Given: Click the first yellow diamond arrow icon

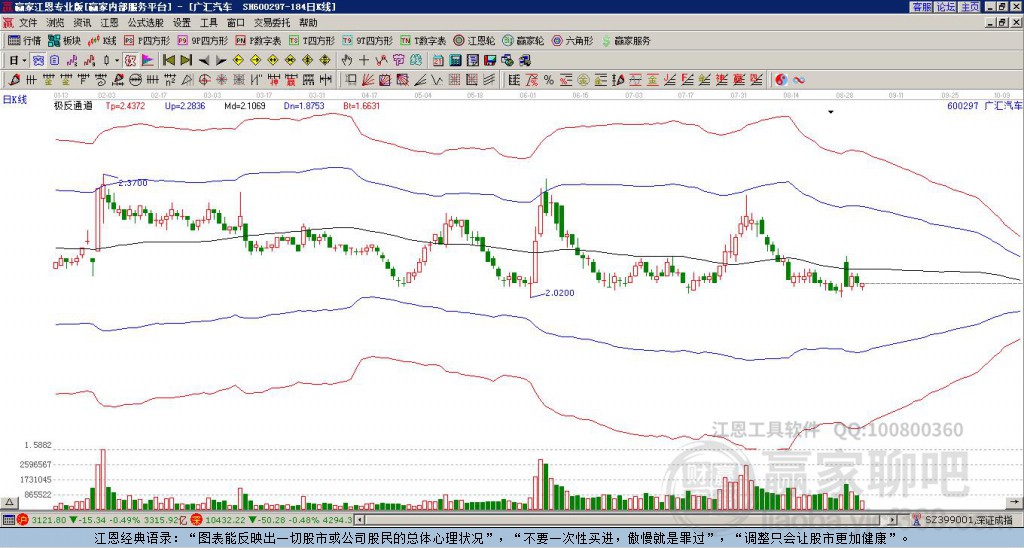Looking at the screenshot, I should (x=238, y=61).
